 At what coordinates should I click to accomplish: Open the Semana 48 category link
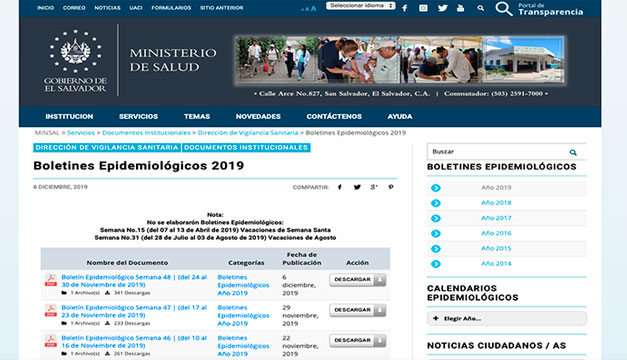243,285
